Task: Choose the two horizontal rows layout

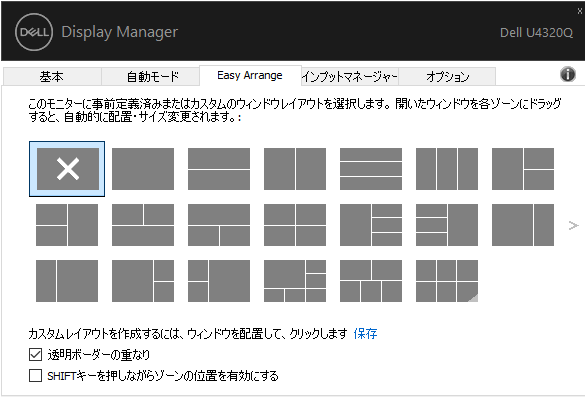Action: (x=219, y=169)
